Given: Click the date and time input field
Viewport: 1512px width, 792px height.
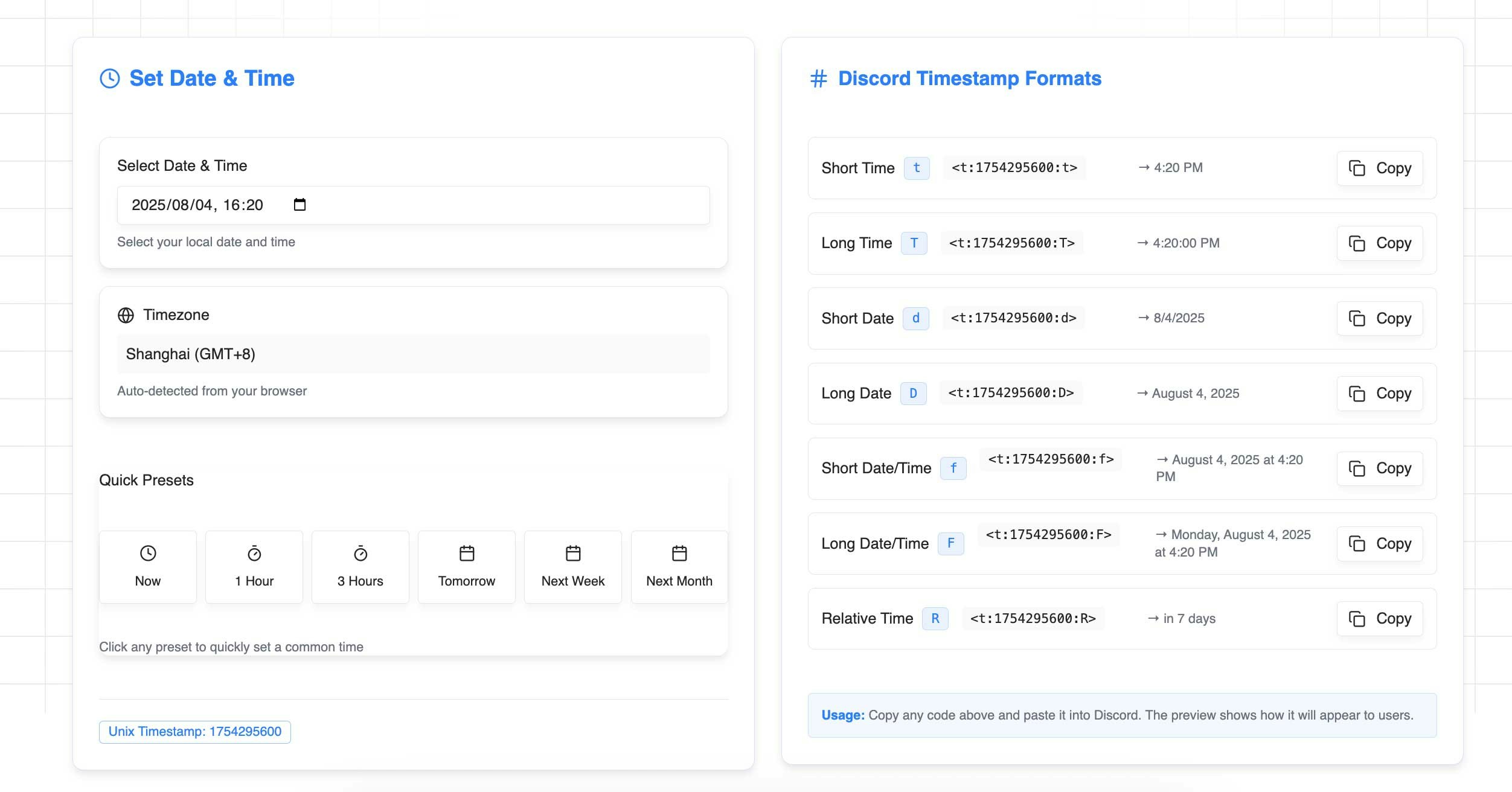Looking at the screenshot, I should click(414, 205).
